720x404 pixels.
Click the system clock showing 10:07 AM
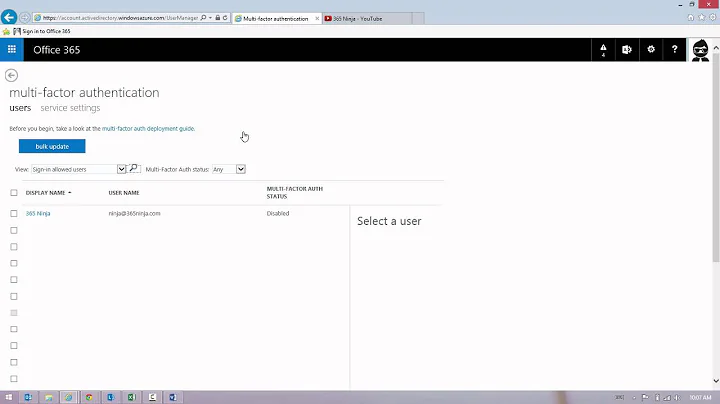(700, 398)
